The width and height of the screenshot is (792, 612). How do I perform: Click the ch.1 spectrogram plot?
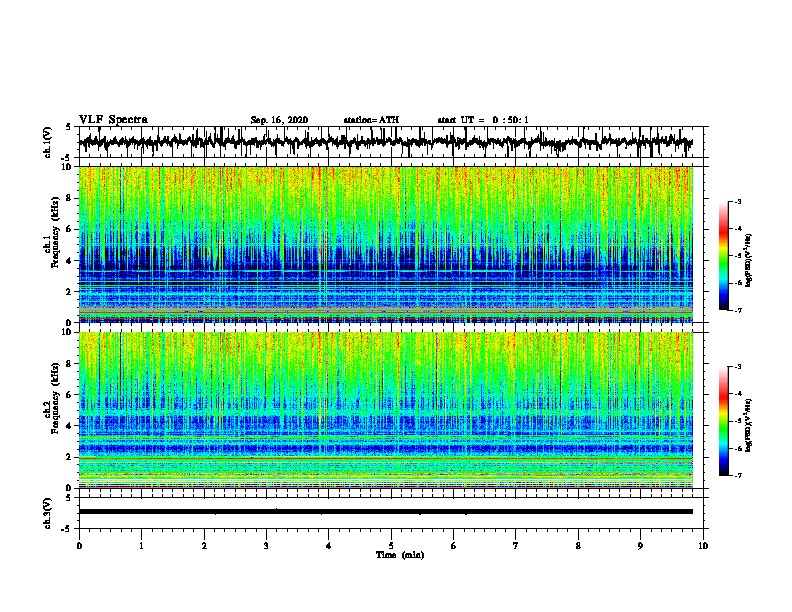coord(386,244)
